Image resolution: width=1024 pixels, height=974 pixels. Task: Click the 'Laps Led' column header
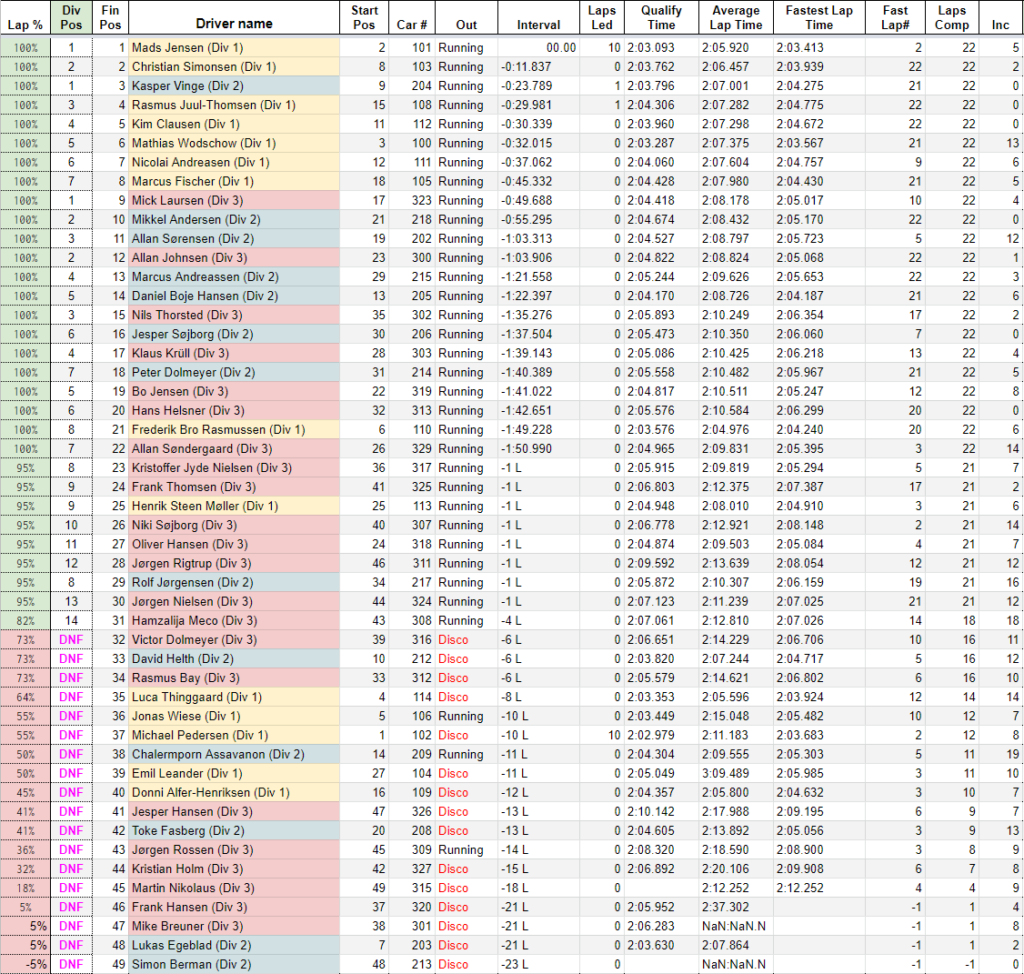[x=601, y=18]
